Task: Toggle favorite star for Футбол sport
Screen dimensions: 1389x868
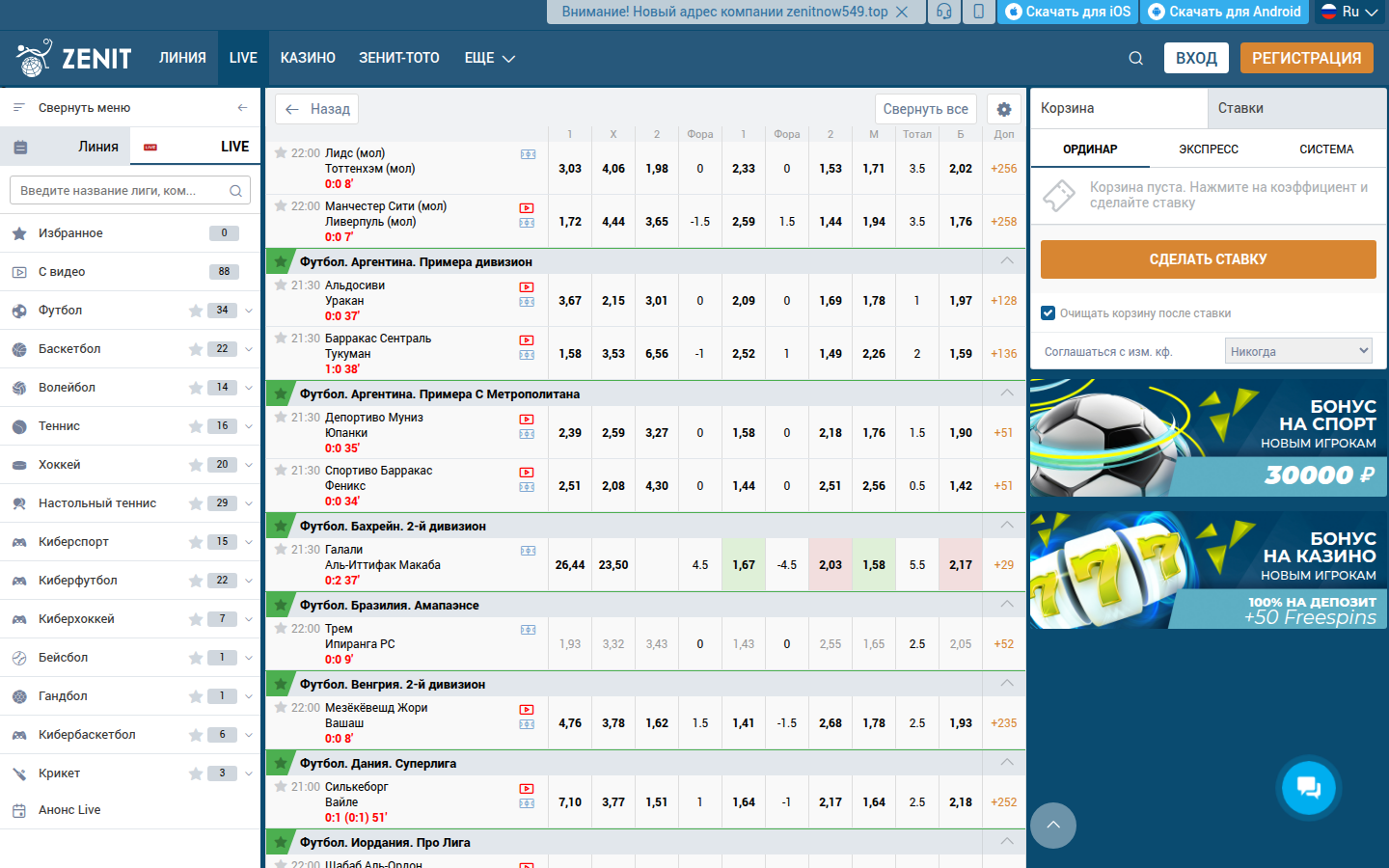Action: (196, 311)
